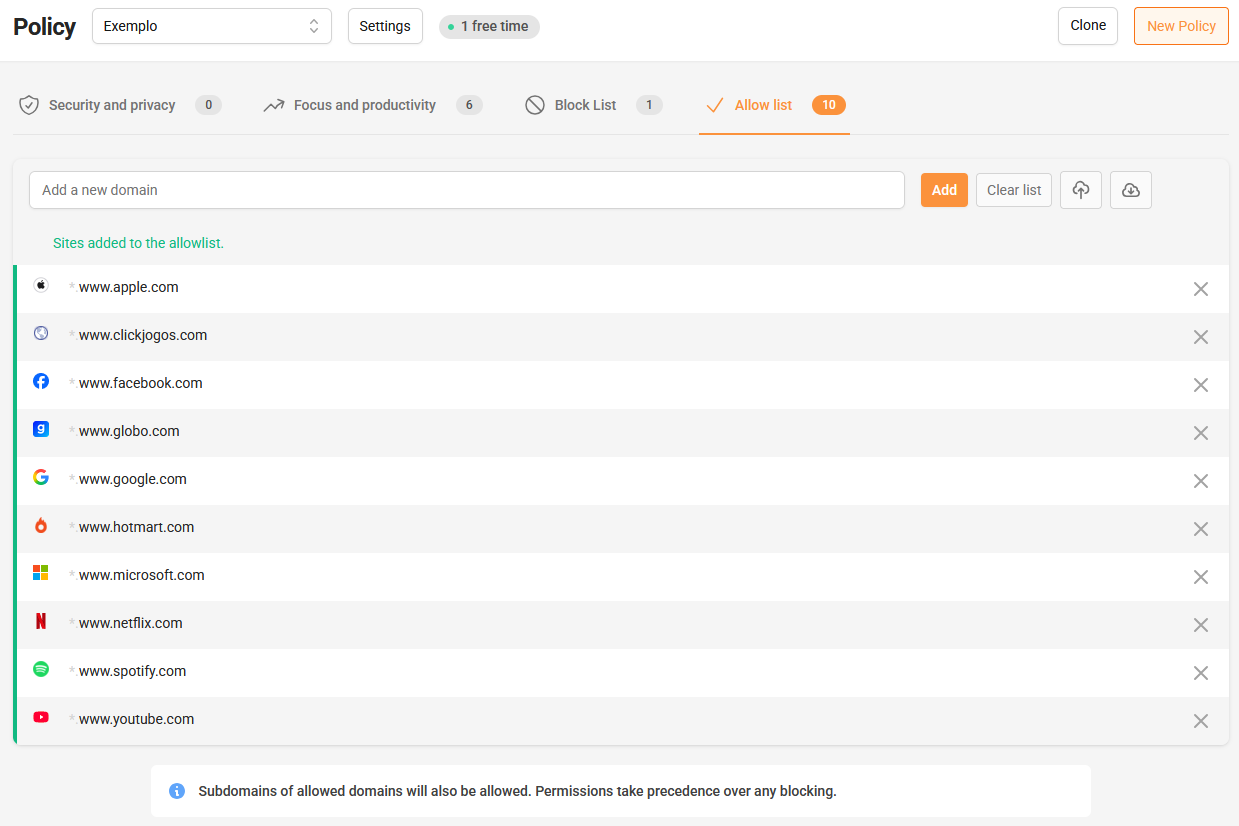The width and height of the screenshot is (1239, 826).
Task: Click the Hotmart flame icon
Action: 41,526
